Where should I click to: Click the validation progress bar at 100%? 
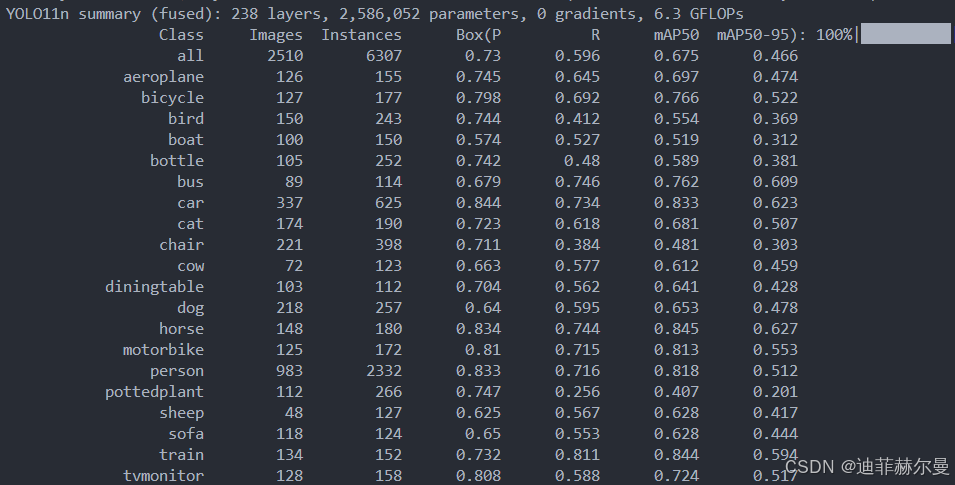[x=906, y=34]
